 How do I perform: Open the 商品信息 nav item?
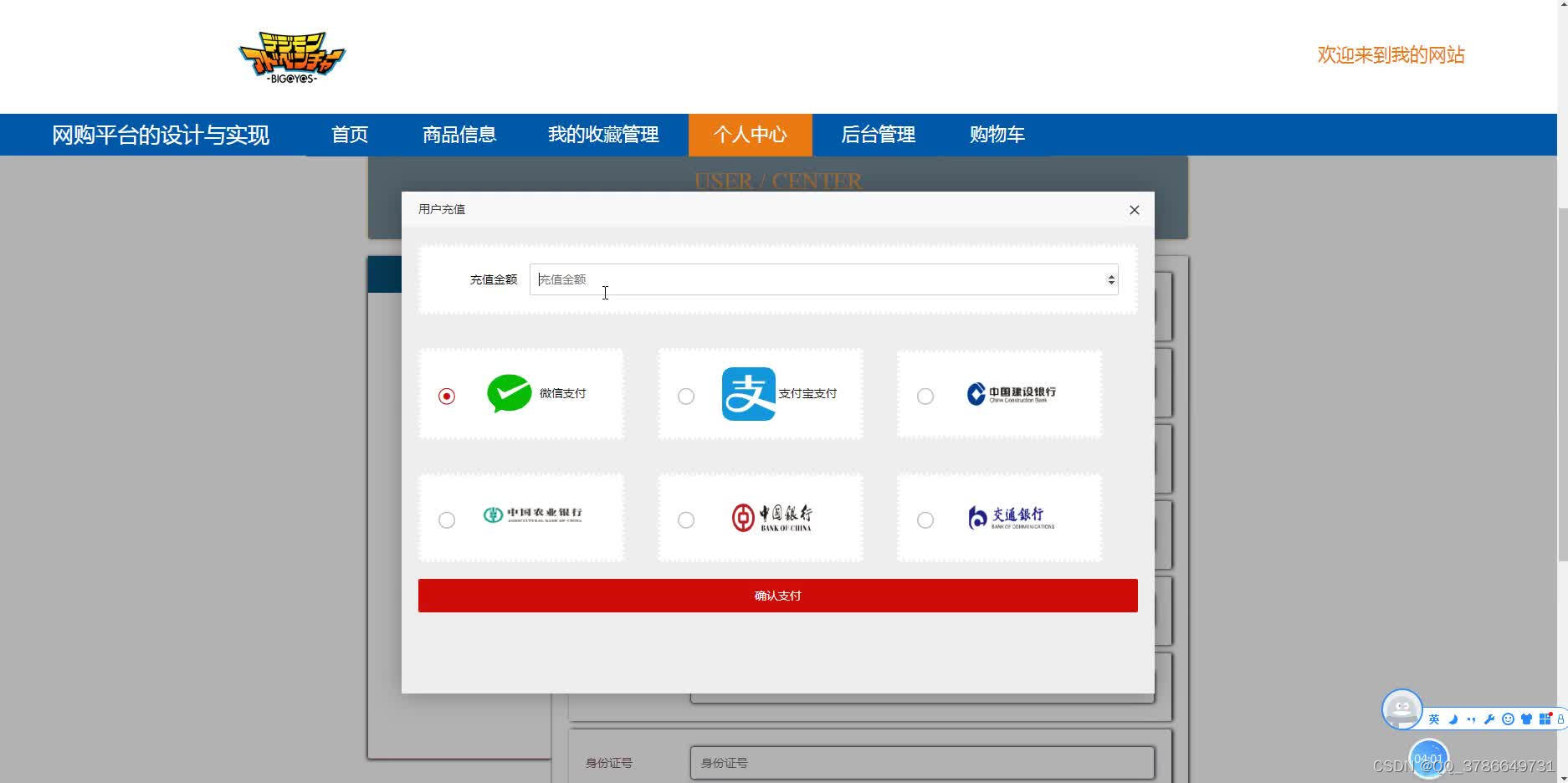coord(459,135)
